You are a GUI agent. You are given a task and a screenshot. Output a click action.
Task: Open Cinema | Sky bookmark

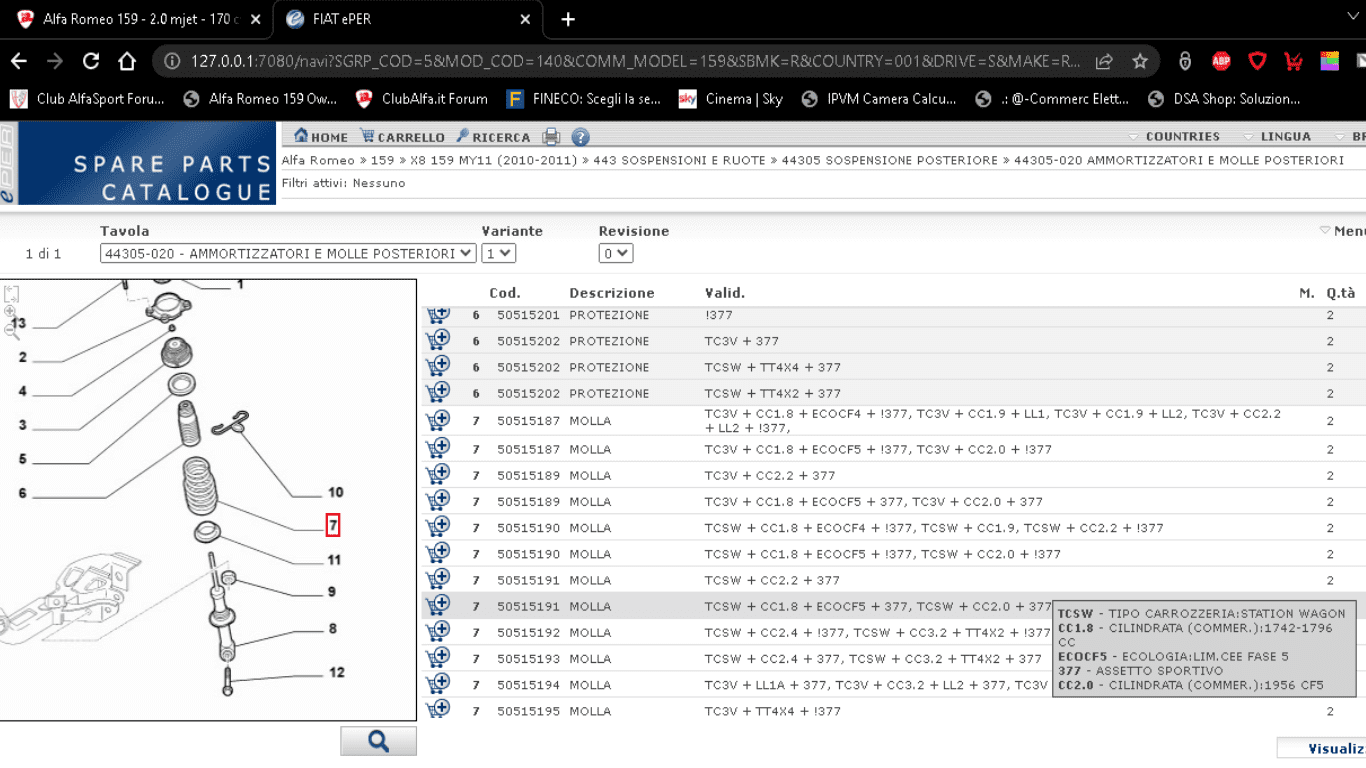coord(731,99)
